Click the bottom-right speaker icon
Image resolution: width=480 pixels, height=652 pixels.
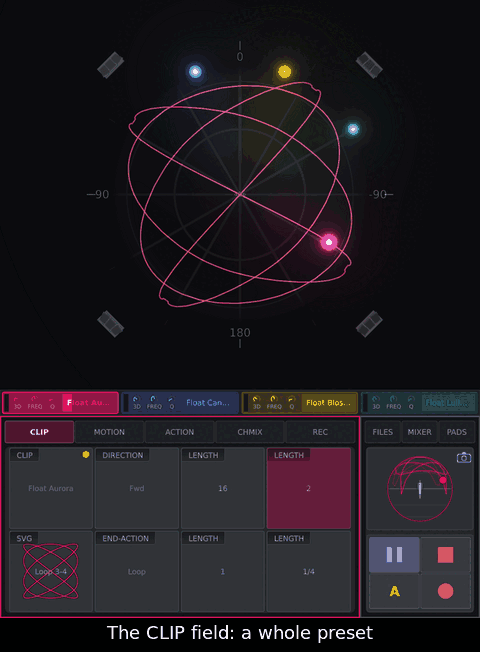point(369,324)
